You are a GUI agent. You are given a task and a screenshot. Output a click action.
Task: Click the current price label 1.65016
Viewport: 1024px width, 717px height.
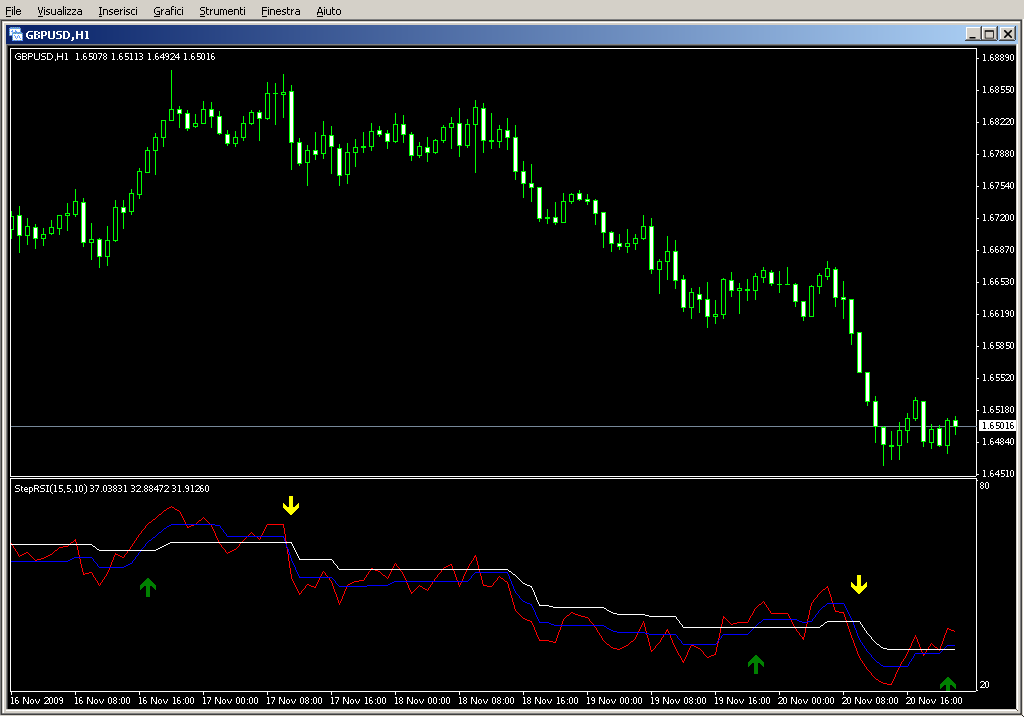click(x=998, y=426)
